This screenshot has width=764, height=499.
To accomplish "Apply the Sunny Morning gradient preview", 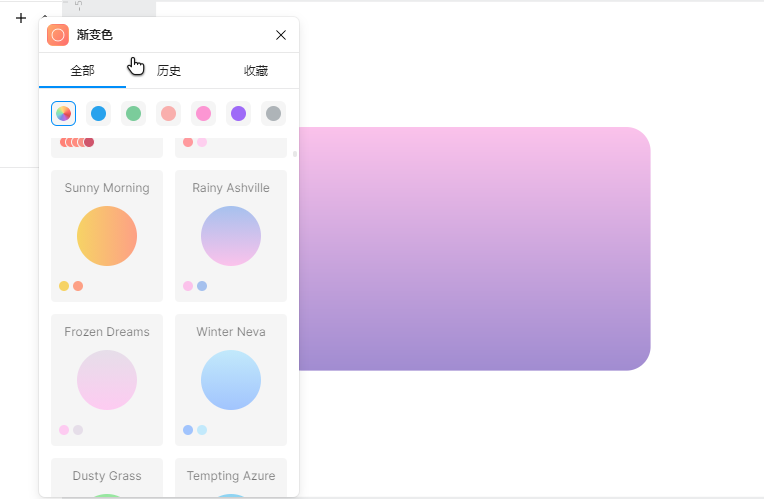I will coord(107,236).
